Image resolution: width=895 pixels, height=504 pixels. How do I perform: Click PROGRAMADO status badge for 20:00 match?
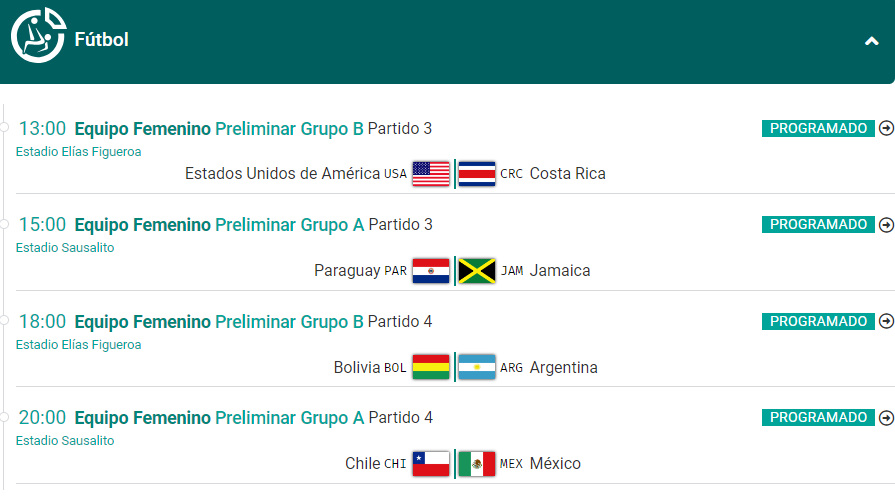click(x=818, y=417)
